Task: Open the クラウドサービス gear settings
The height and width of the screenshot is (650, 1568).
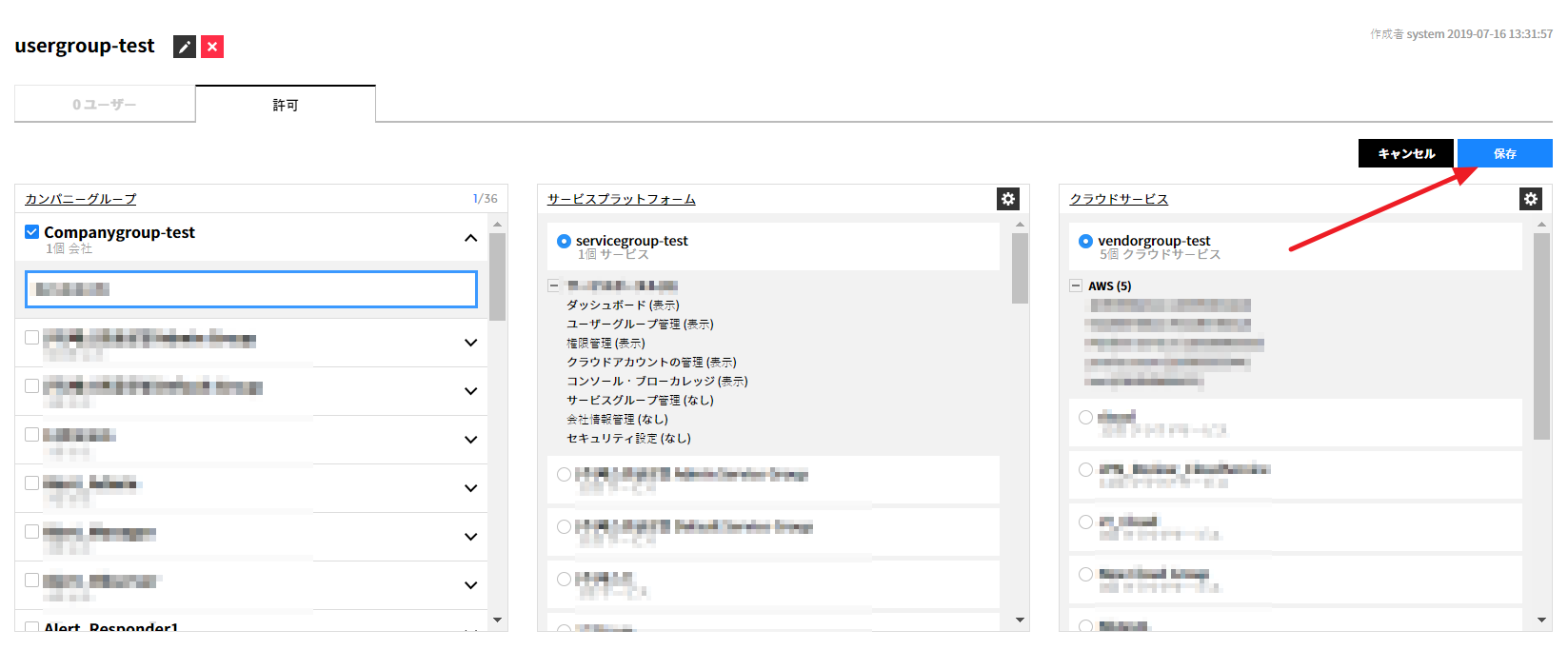Action: (x=1530, y=199)
